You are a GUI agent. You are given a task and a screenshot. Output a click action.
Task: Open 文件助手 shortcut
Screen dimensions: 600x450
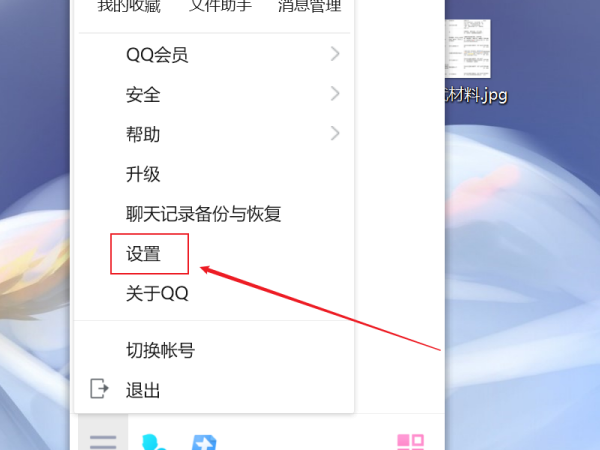[220, 6]
